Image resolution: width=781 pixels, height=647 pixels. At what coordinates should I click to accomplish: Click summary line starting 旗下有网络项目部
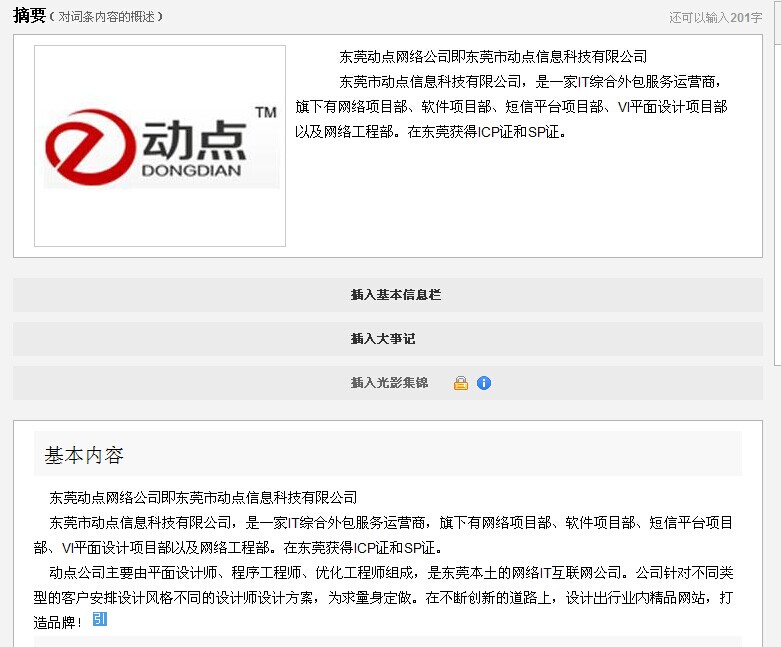click(512, 107)
